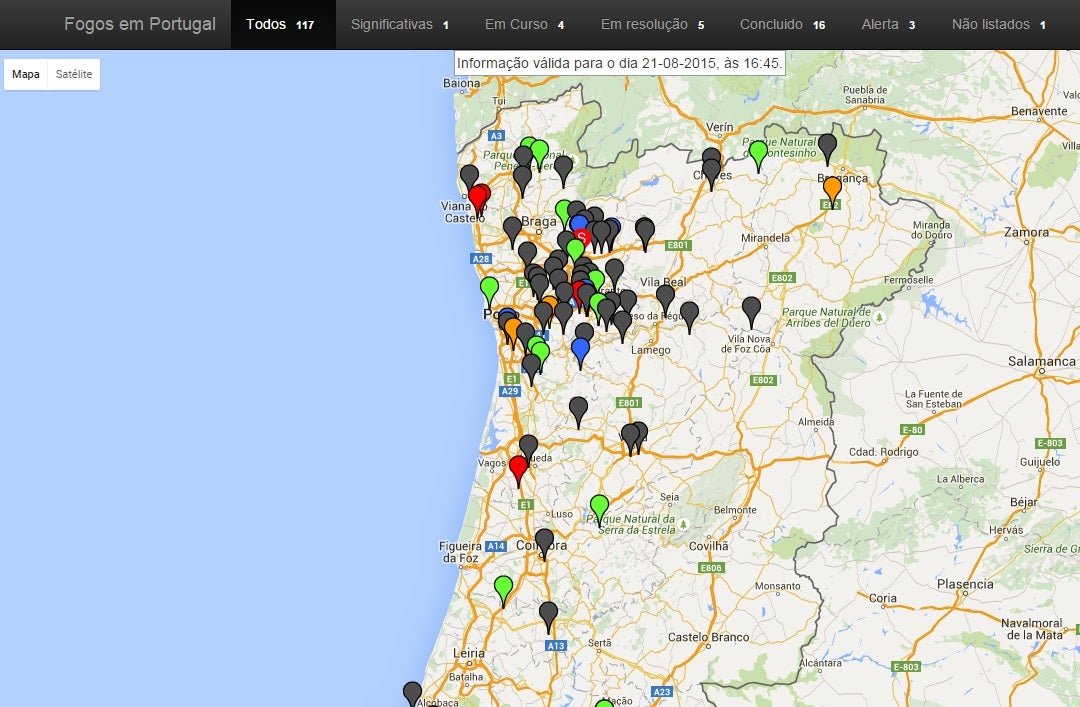Select green marker on coast near Porto

pos(489,288)
